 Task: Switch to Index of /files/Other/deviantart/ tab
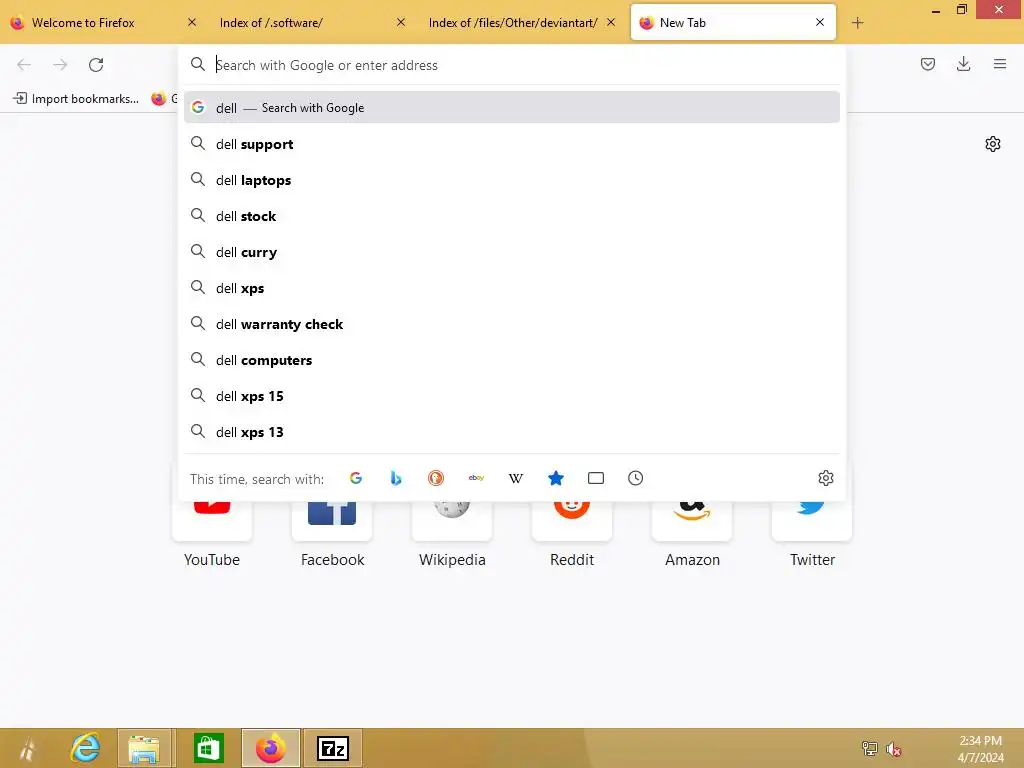(x=513, y=22)
